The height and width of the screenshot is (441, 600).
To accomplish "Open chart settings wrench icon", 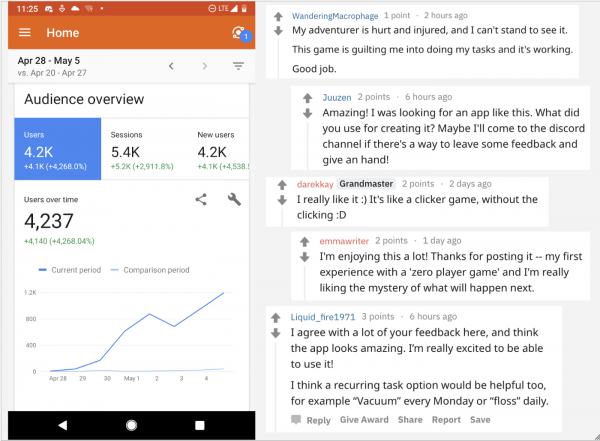I will click(x=235, y=199).
